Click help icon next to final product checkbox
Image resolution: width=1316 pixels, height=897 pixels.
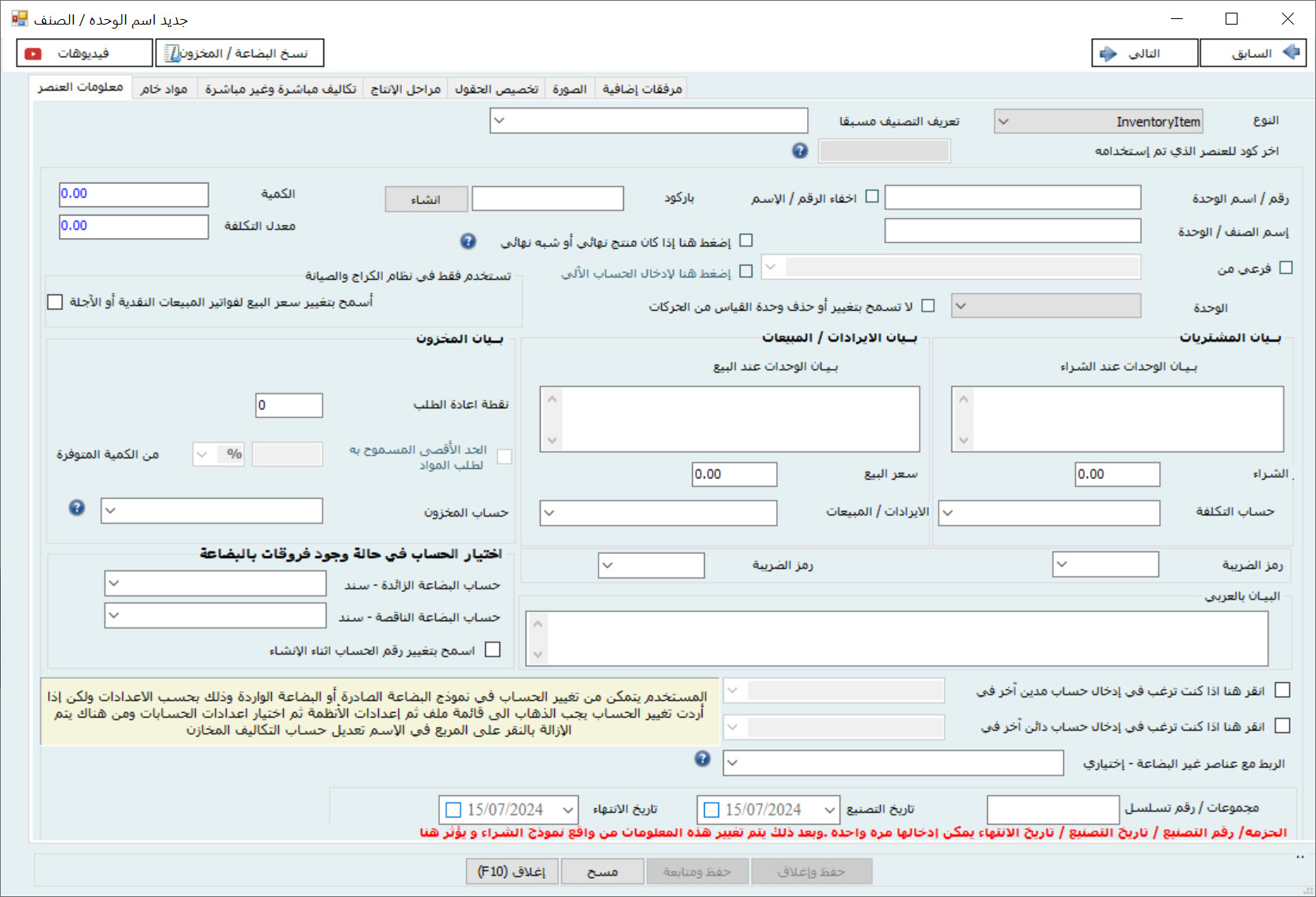(x=469, y=241)
